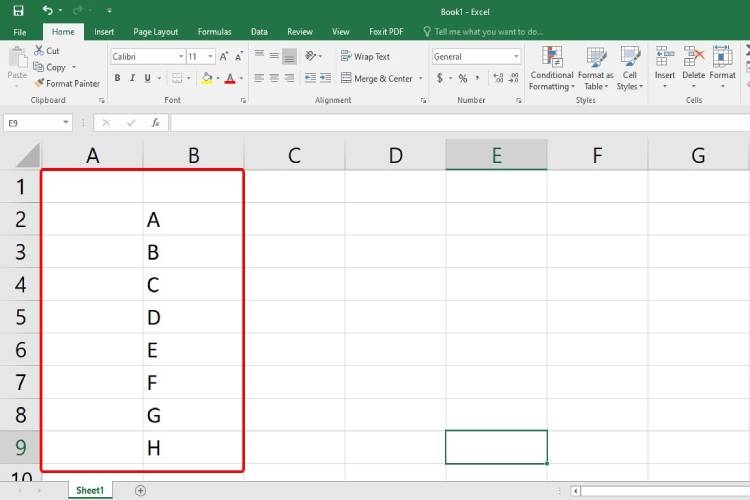Open the font size 11 dropdown

click(x=210, y=56)
